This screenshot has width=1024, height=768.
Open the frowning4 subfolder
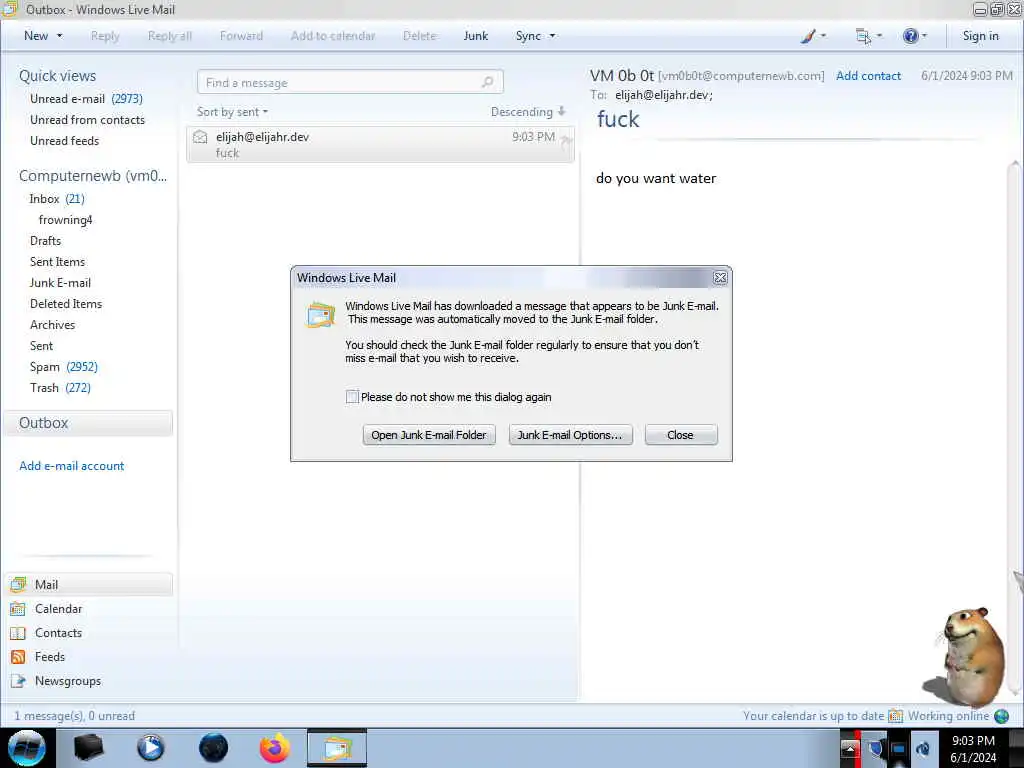[x=65, y=220]
